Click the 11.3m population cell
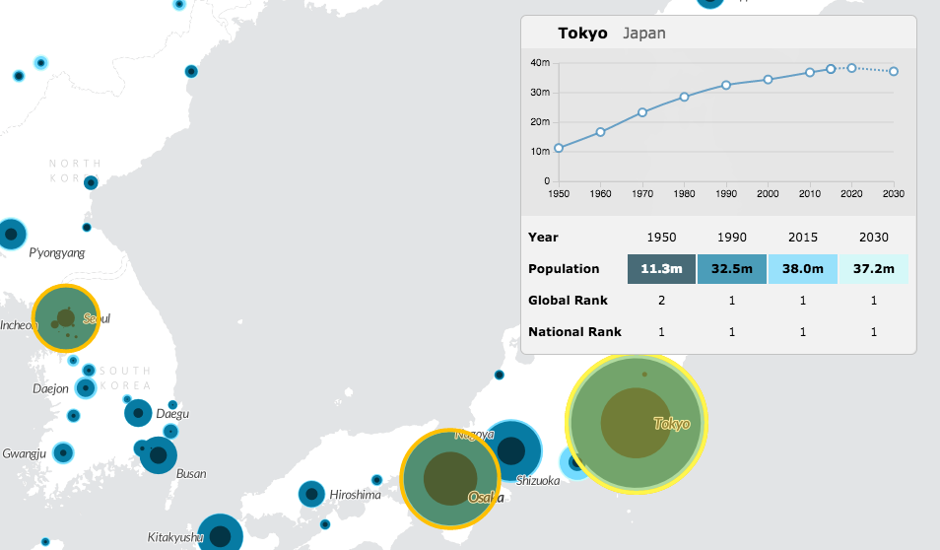 (x=661, y=269)
